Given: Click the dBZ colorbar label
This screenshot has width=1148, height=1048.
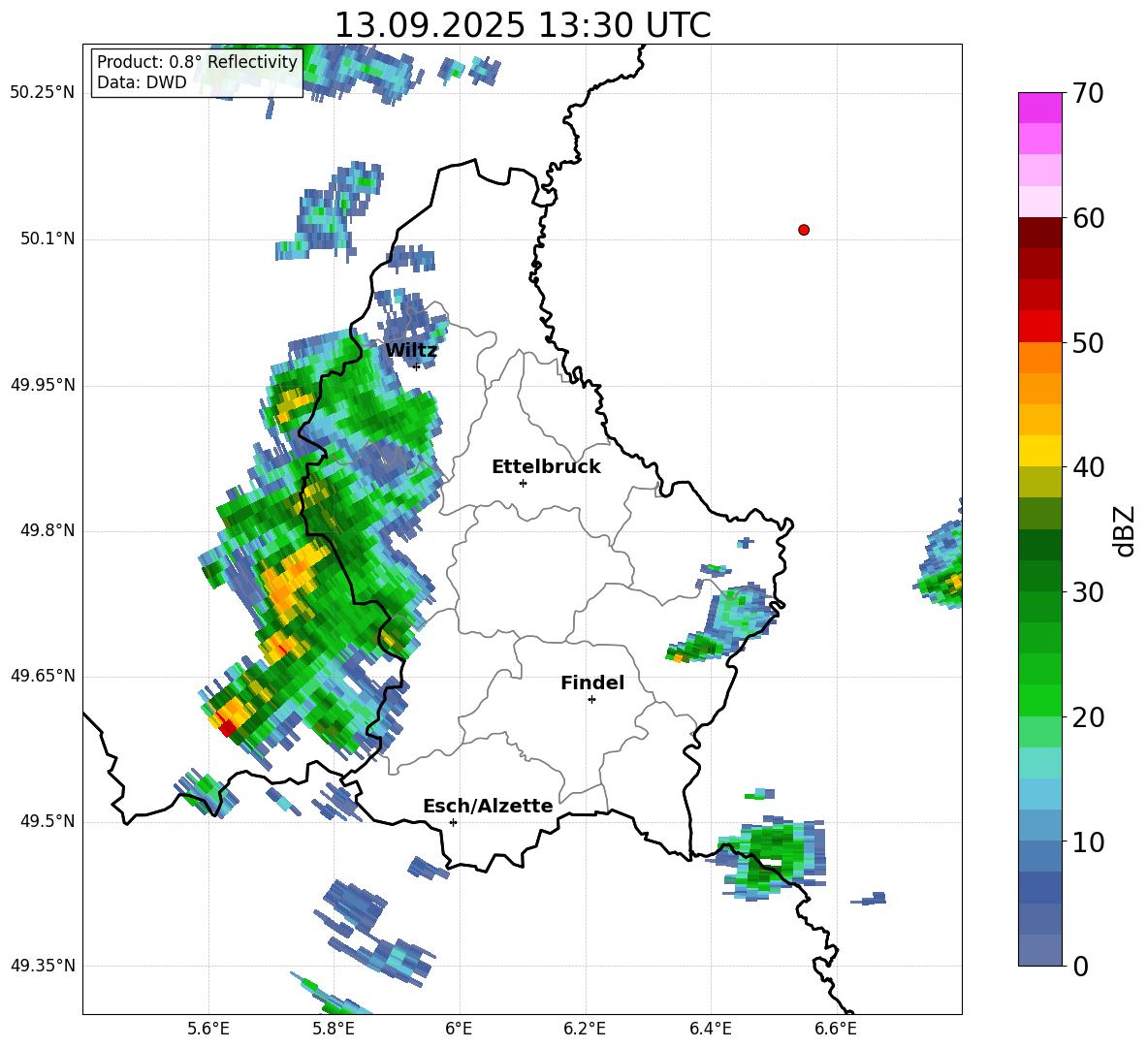Looking at the screenshot, I should (1126, 530).
